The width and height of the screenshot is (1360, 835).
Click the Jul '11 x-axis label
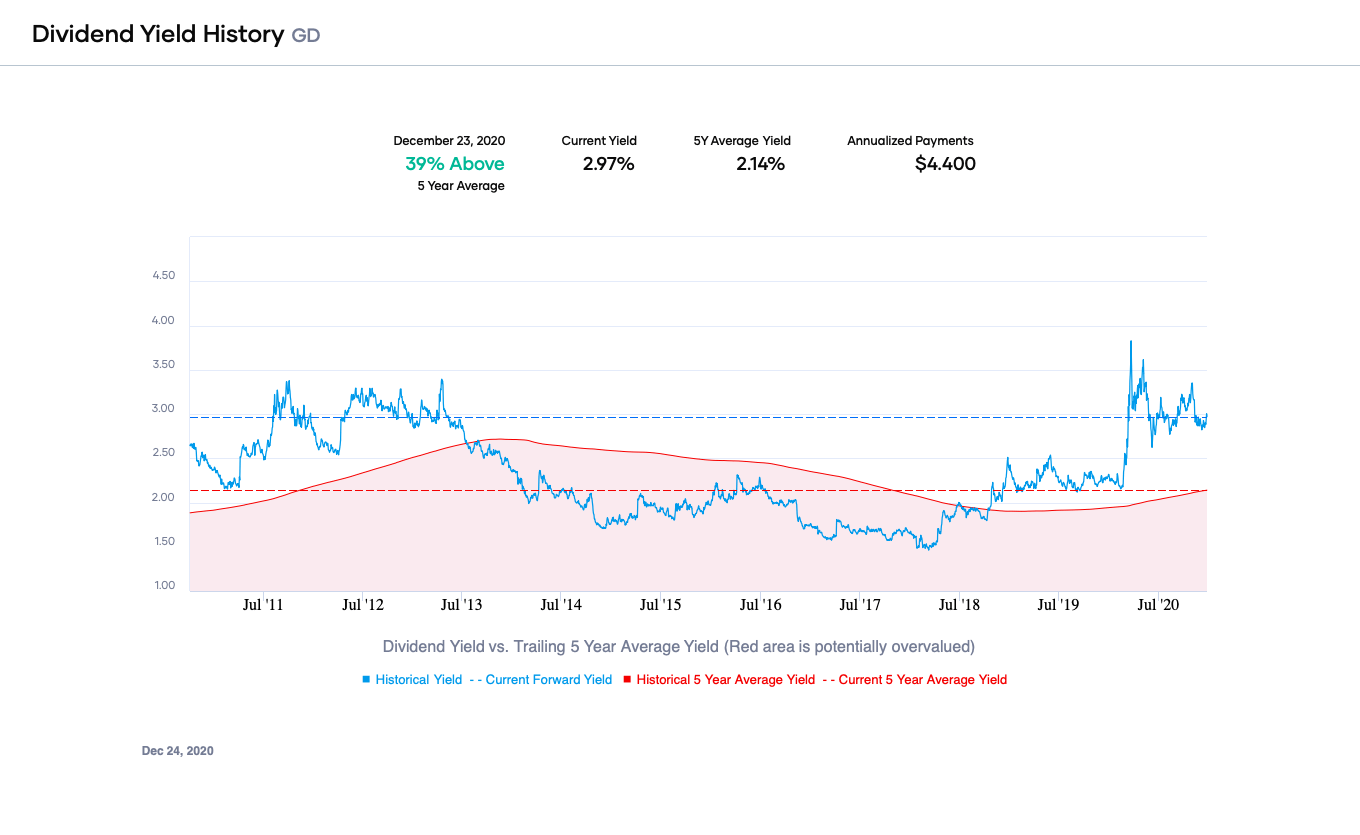(x=264, y=605)
